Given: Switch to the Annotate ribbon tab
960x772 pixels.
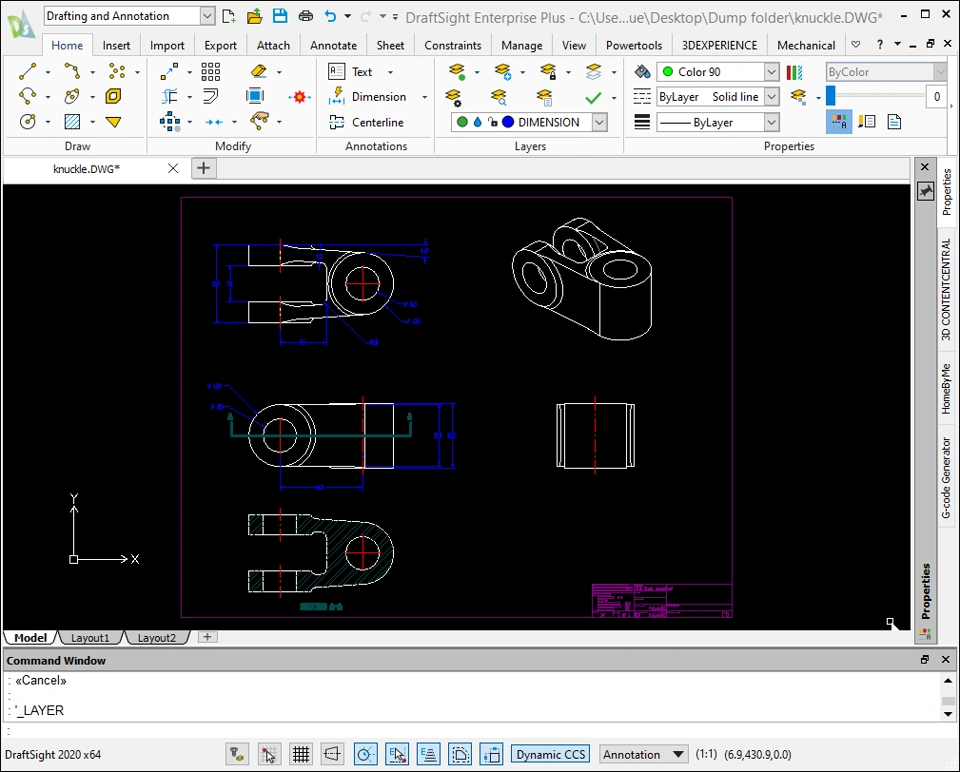Looking at the screenshot, I should coord(333,45).
